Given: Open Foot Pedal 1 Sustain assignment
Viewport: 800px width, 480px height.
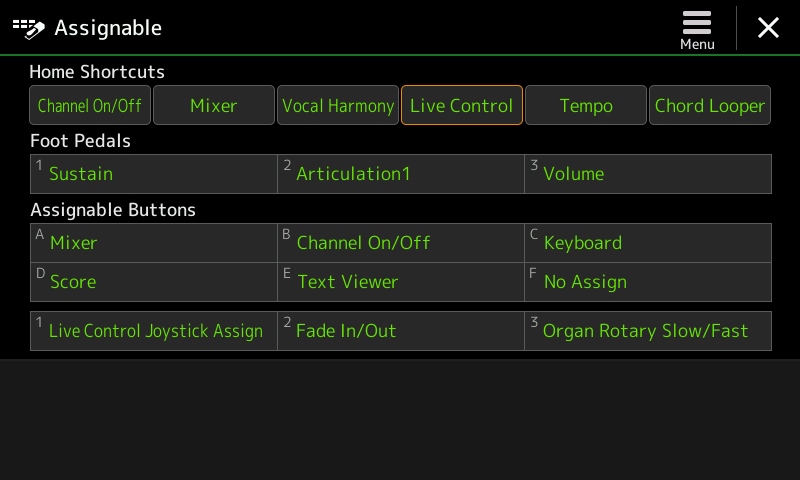Looking at the screenshot, I should (x=154, y=174).
